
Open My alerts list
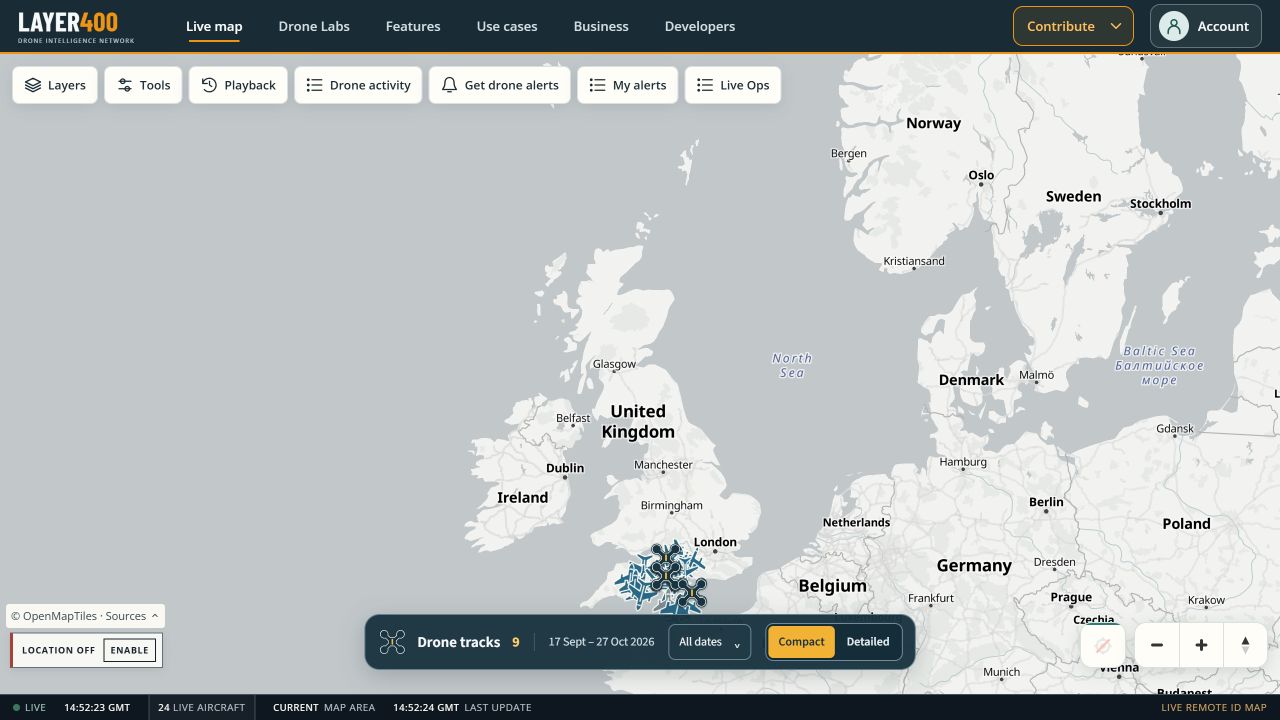628,85
